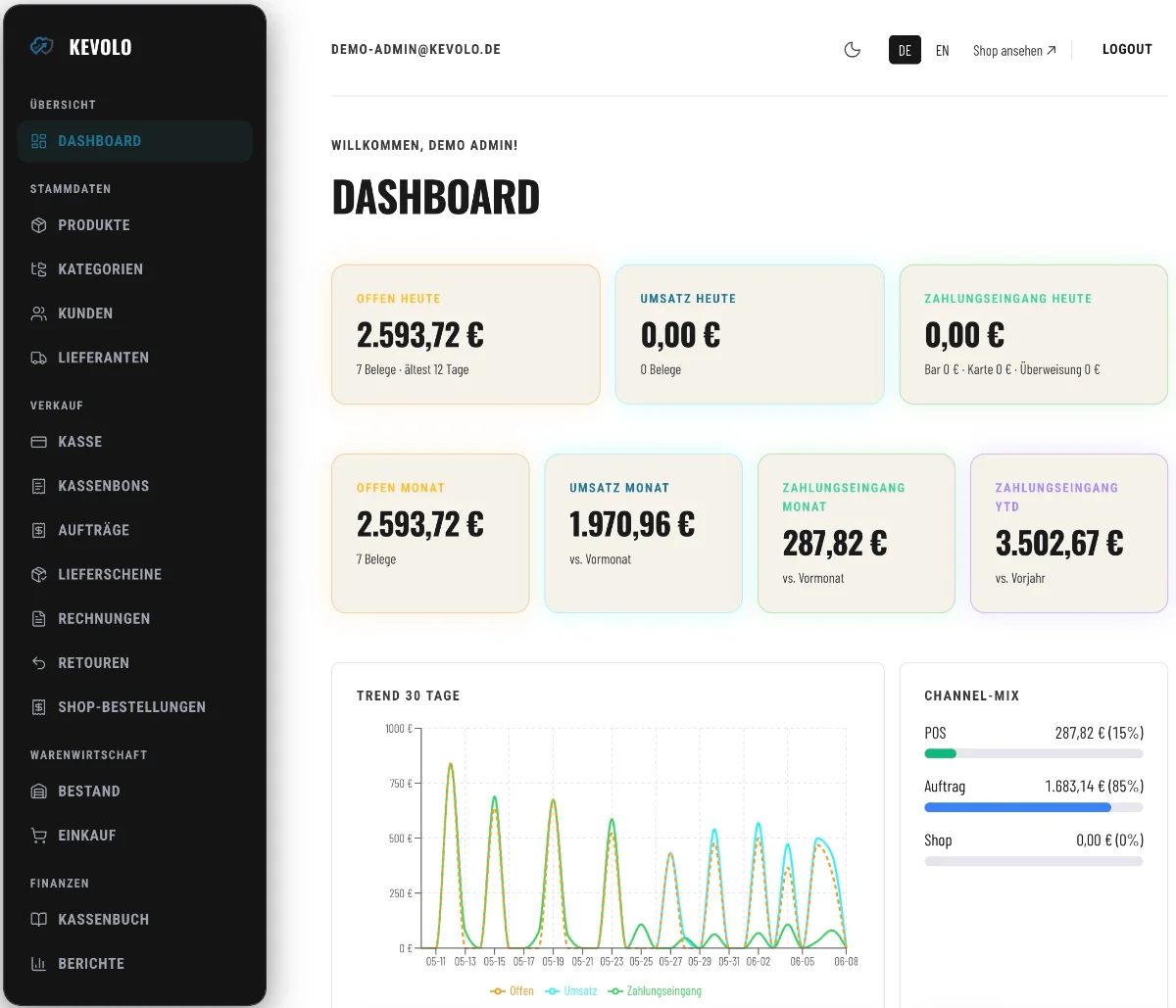The width and height of the screenshot is (1176, 1008).
Task: Switch language to EN
Action: [x=943, y=50]
